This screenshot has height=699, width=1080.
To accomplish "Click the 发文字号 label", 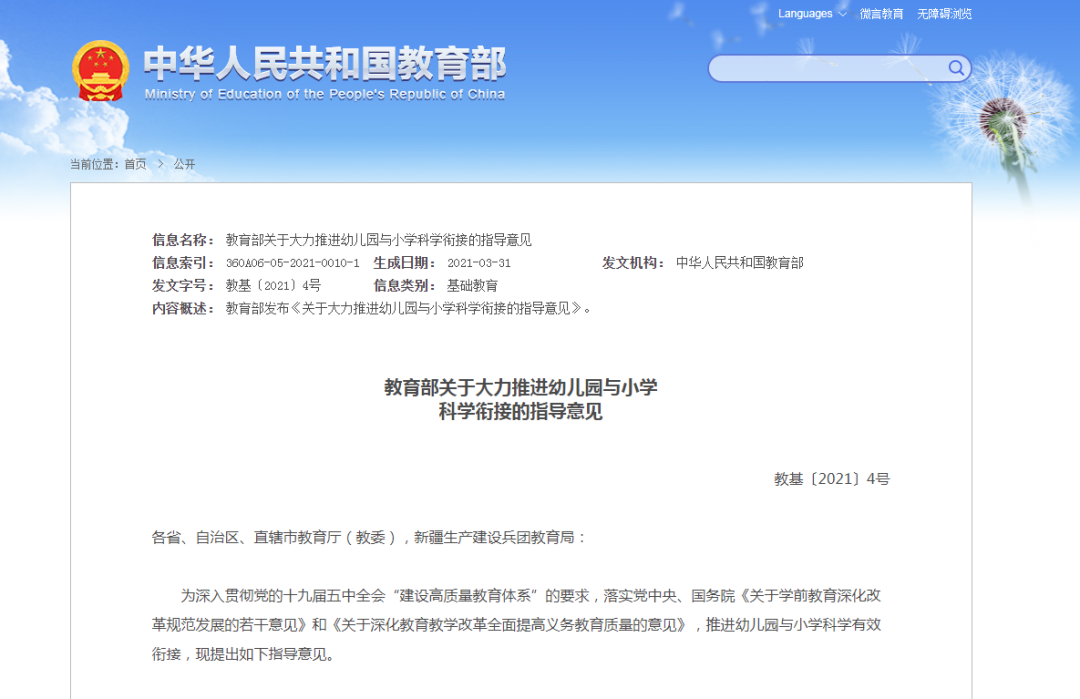I will 183,285.
